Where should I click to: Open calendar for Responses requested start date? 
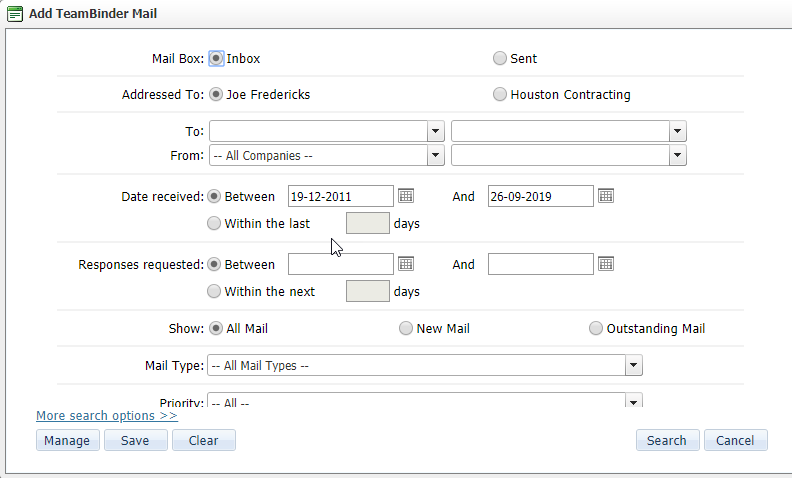[x=406, y=264]
